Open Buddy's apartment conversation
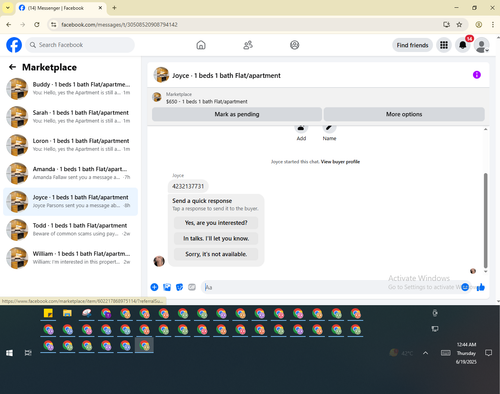Screen dimensions: 500x394 click(70, 89)
